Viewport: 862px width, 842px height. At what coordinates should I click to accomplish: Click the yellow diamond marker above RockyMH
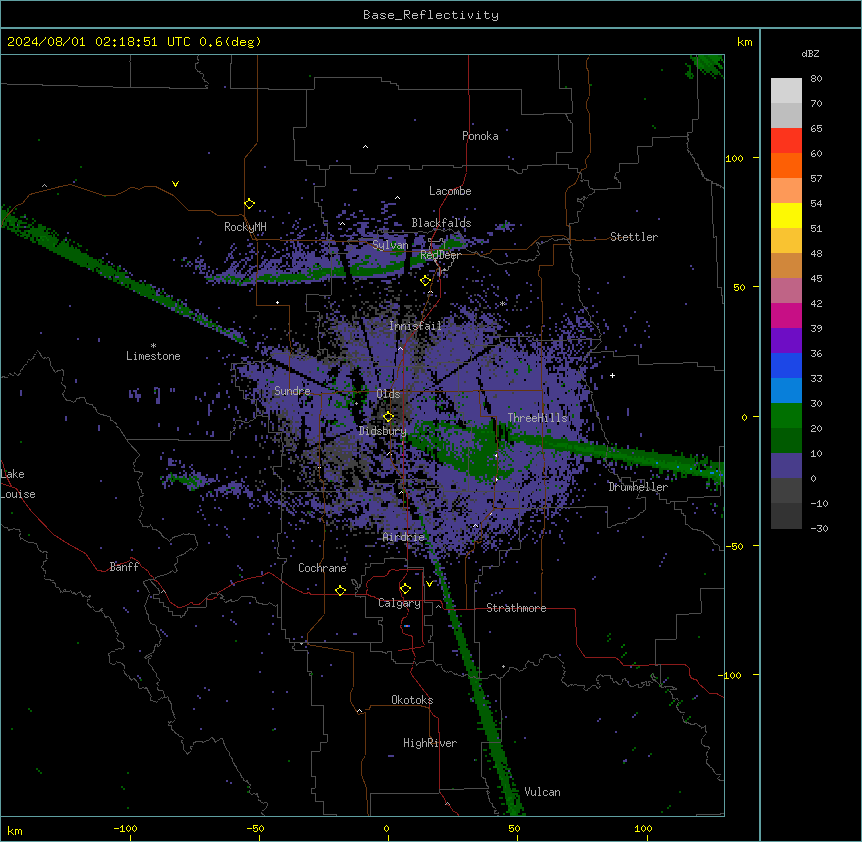tap(249, 204)
